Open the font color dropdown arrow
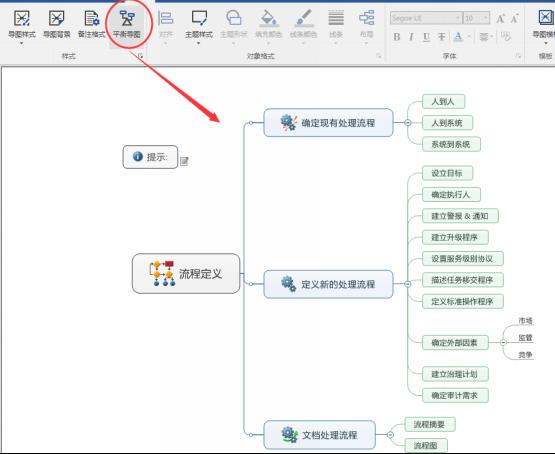 pos(469,37)
